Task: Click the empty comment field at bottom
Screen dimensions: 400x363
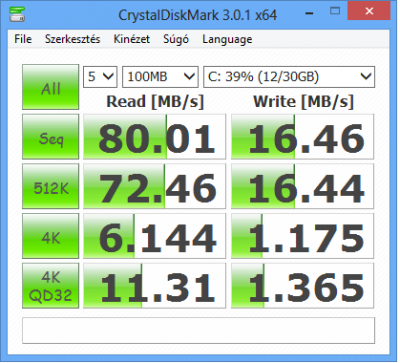Action: 198,330
